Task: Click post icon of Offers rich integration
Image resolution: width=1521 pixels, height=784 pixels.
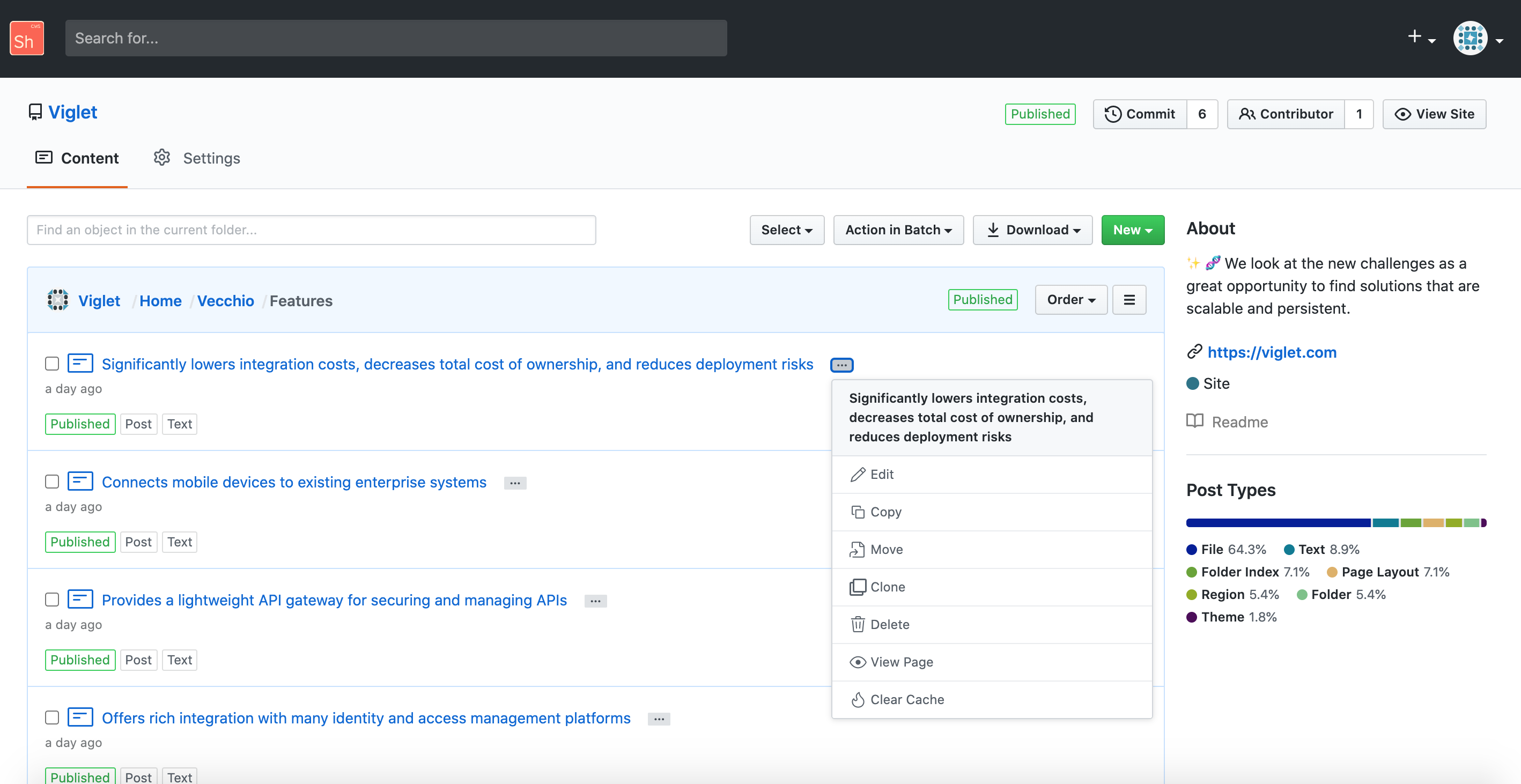Action: (80, 718)
